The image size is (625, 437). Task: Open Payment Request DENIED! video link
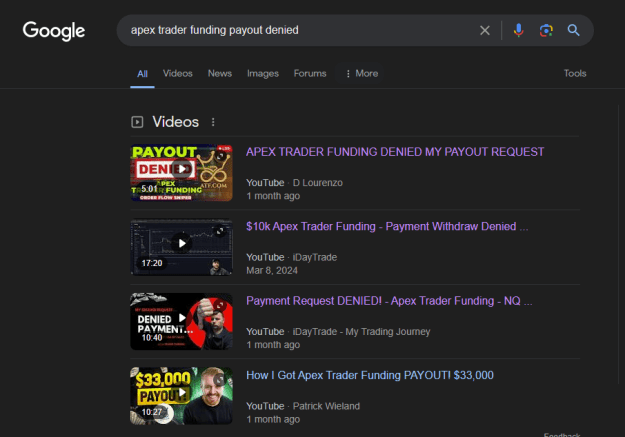(389, 301)
